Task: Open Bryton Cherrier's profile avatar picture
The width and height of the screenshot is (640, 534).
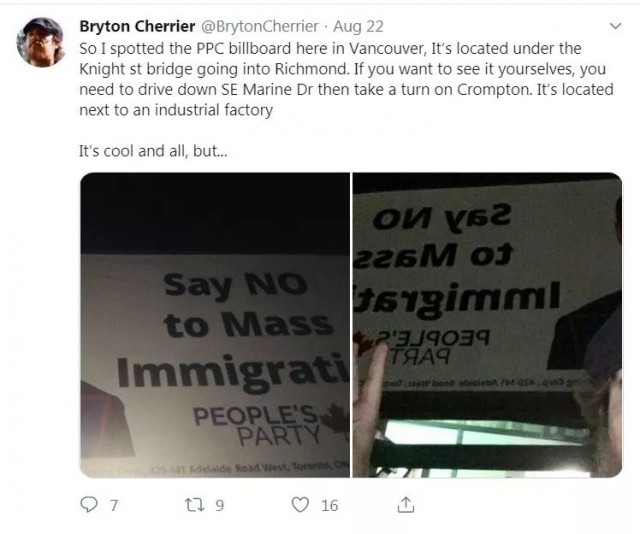Action: point(40,42)
